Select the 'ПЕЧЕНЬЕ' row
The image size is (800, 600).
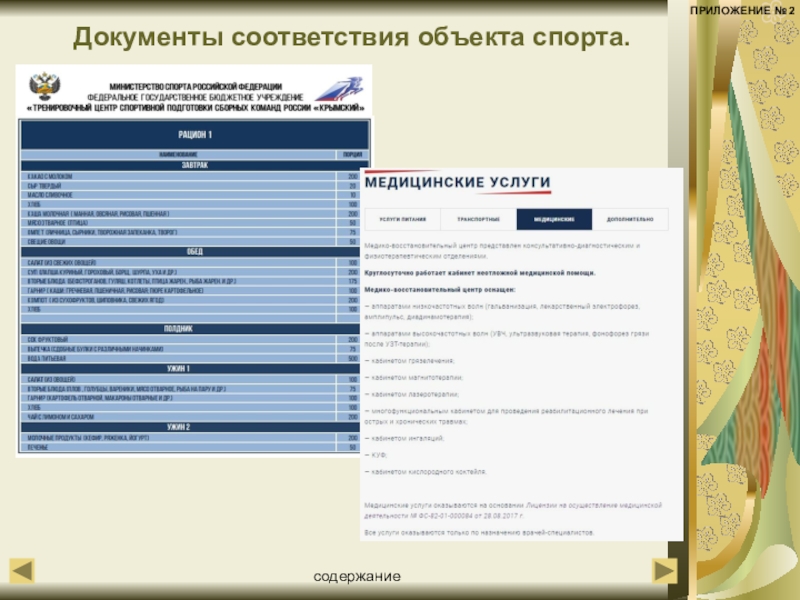191,447
